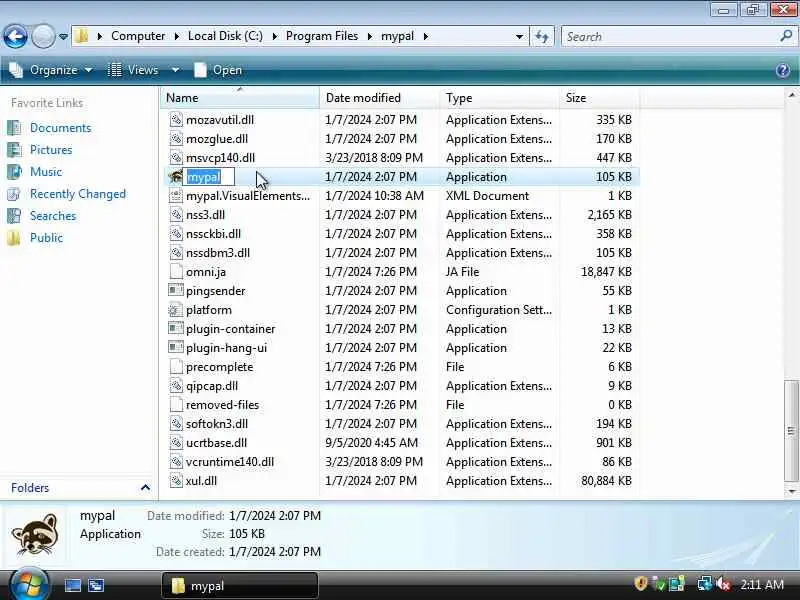Click large raccoon preview in details pane
800x600 pixels.
35,534
